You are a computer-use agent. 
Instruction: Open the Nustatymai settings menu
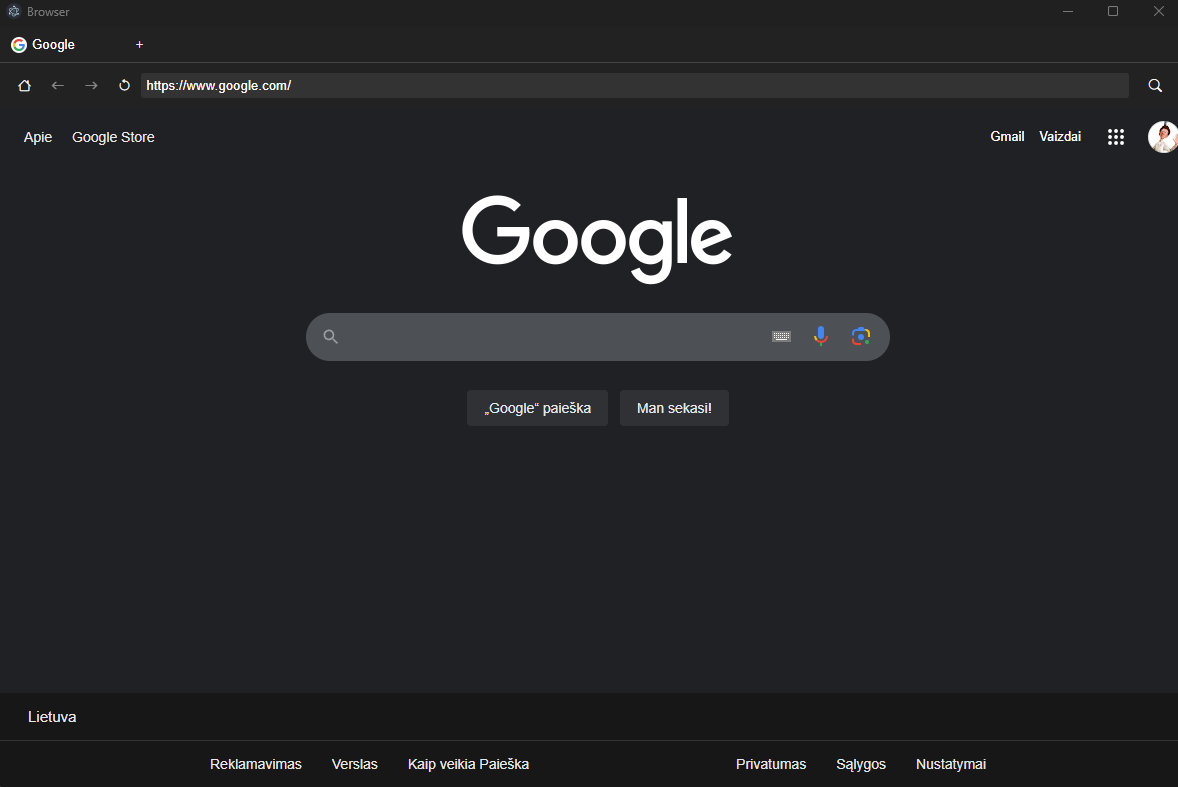point(950,764)
